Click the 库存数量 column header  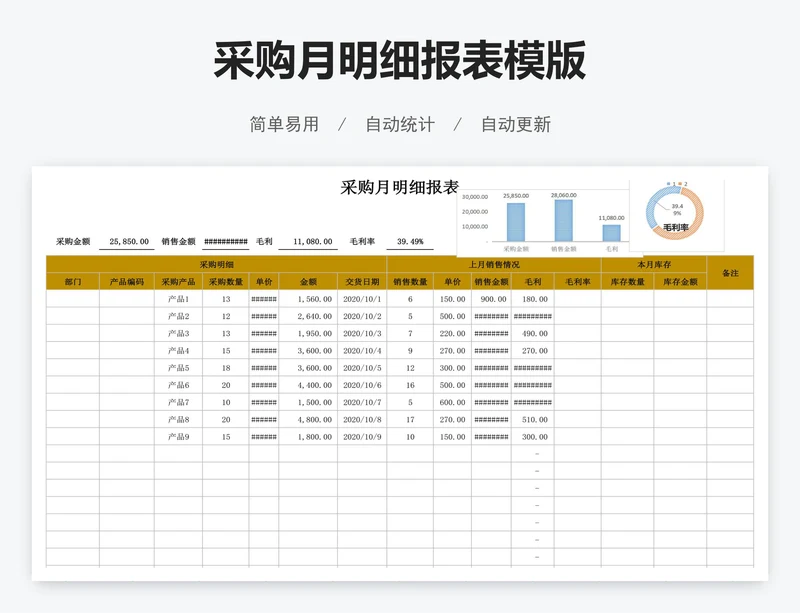[628, 282]
